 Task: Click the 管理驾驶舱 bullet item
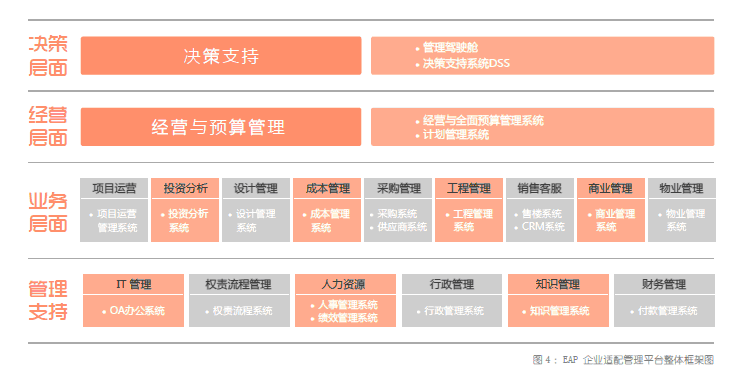pyautogui.click(x=450, y=48)
